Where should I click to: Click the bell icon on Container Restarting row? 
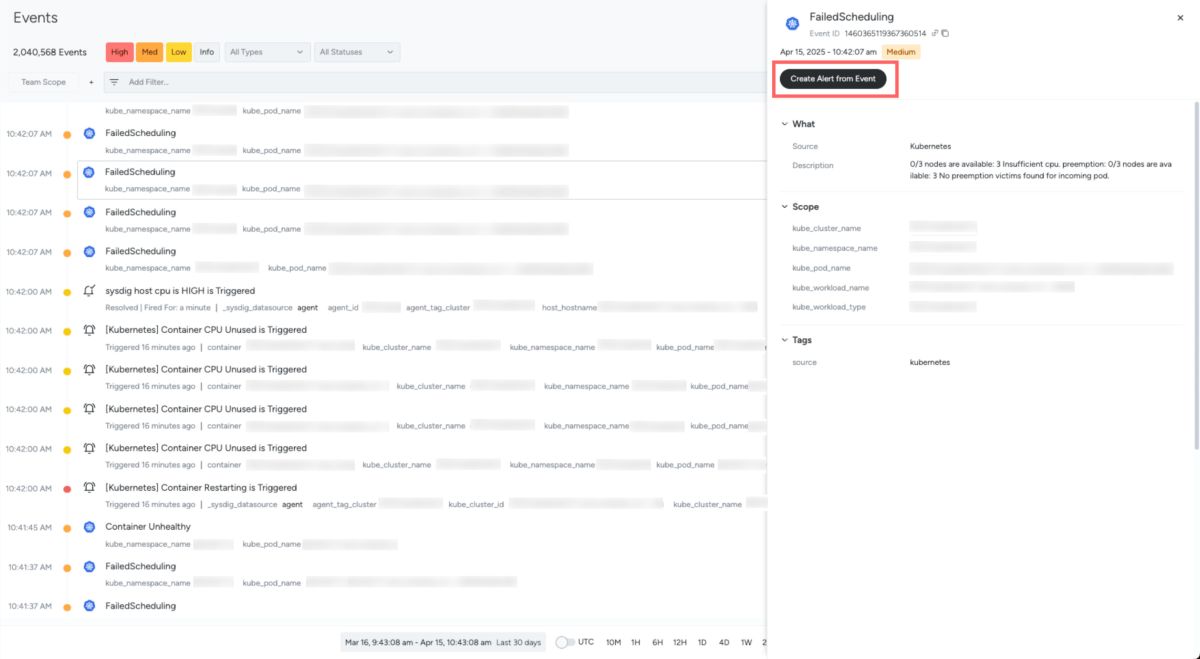(89, 488)
